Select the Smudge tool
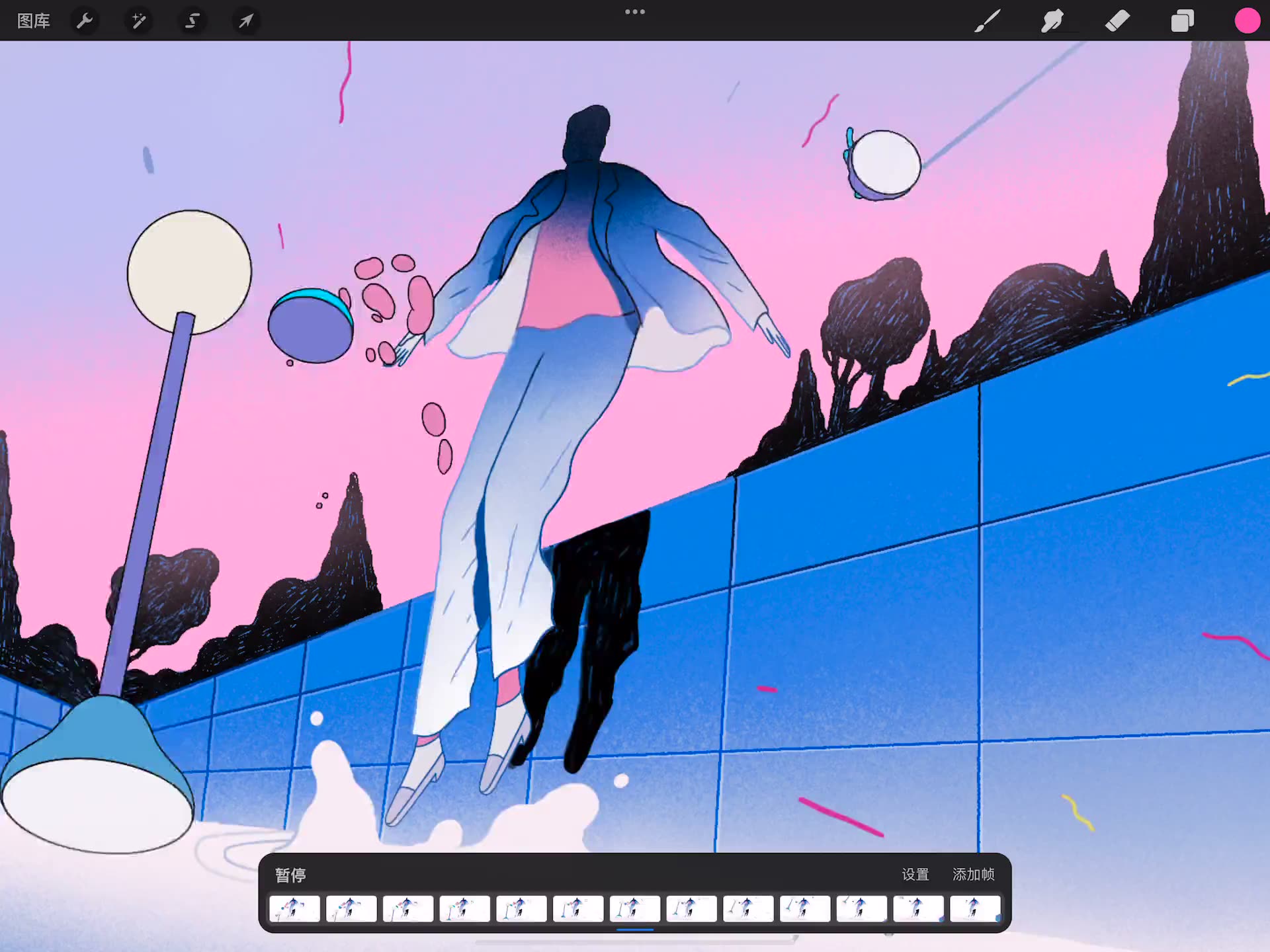1270x952 pixels. pyautogui.click(x=1052, y=21)
